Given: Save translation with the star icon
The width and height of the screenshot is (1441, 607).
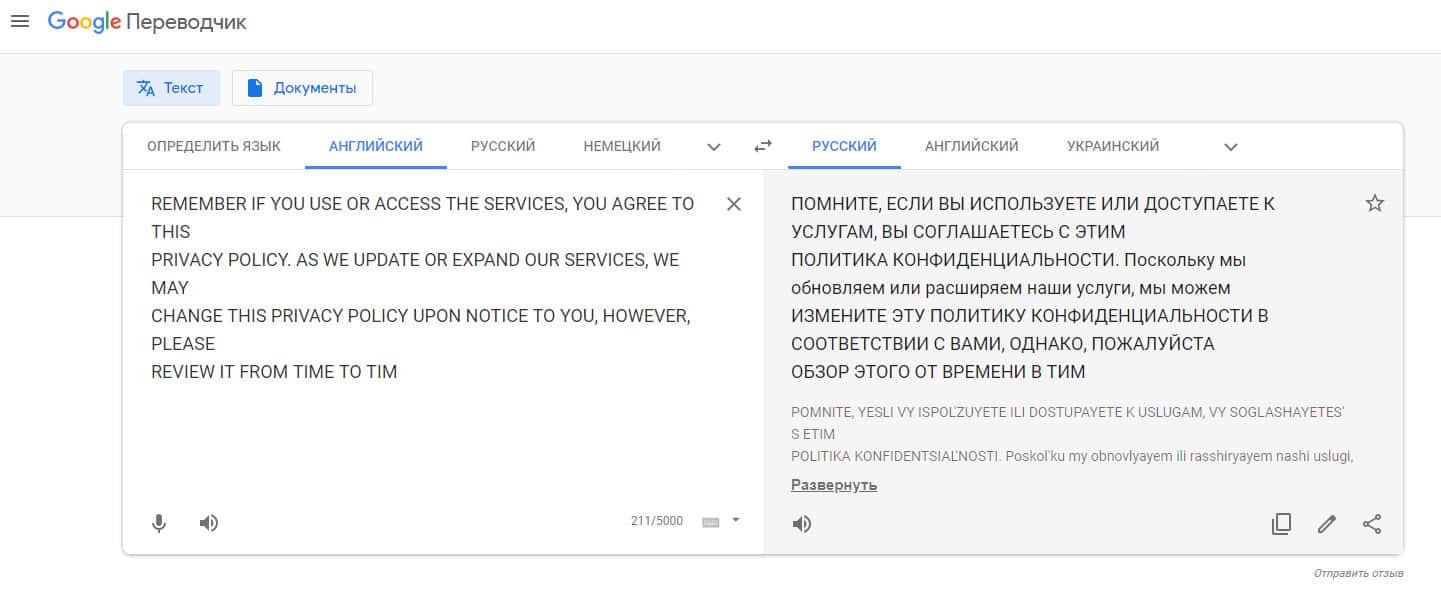Looking at the screenshot, I should pyautogui.click(x=1375, y=204).
